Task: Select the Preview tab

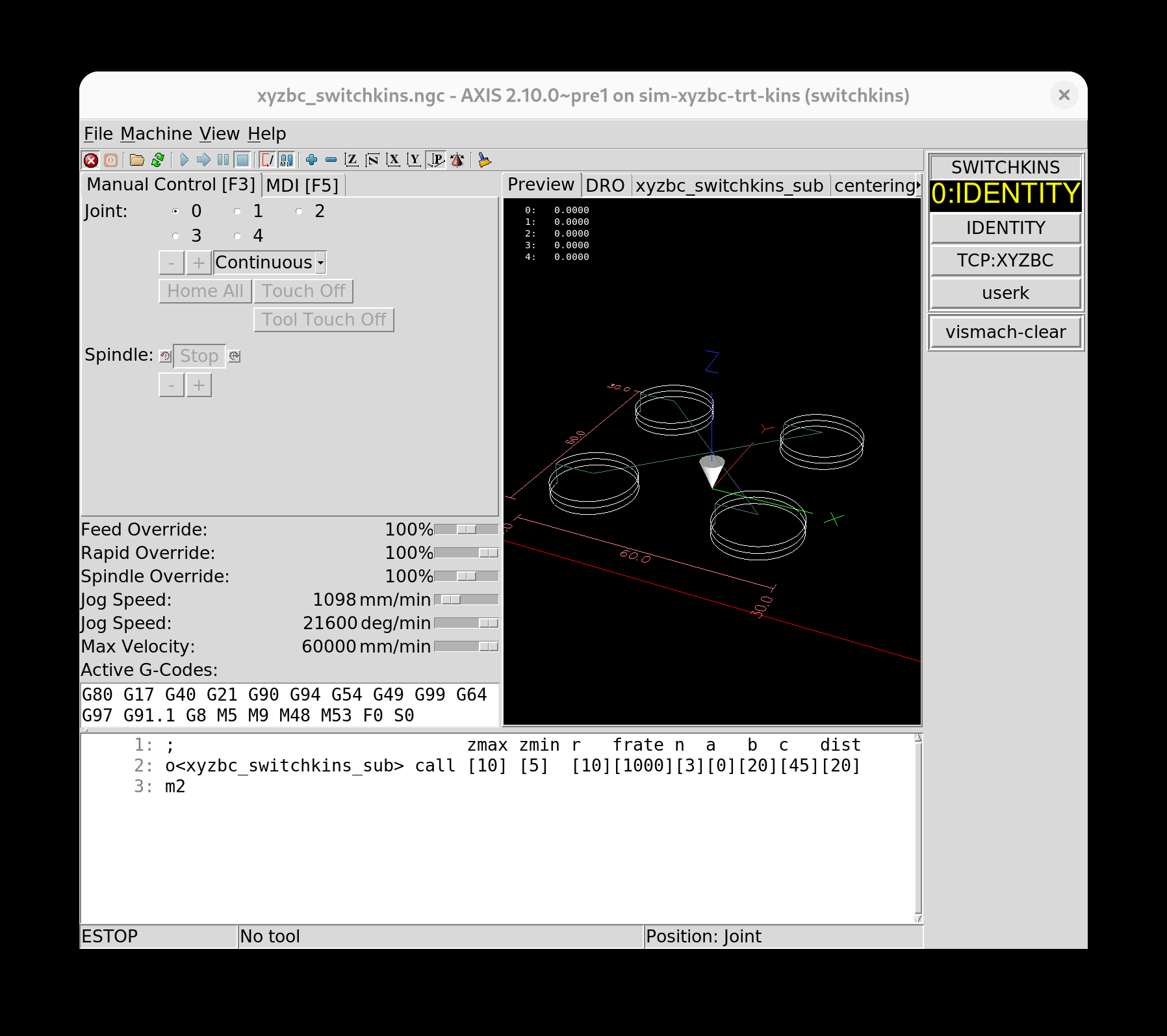Action: [541, 185]
